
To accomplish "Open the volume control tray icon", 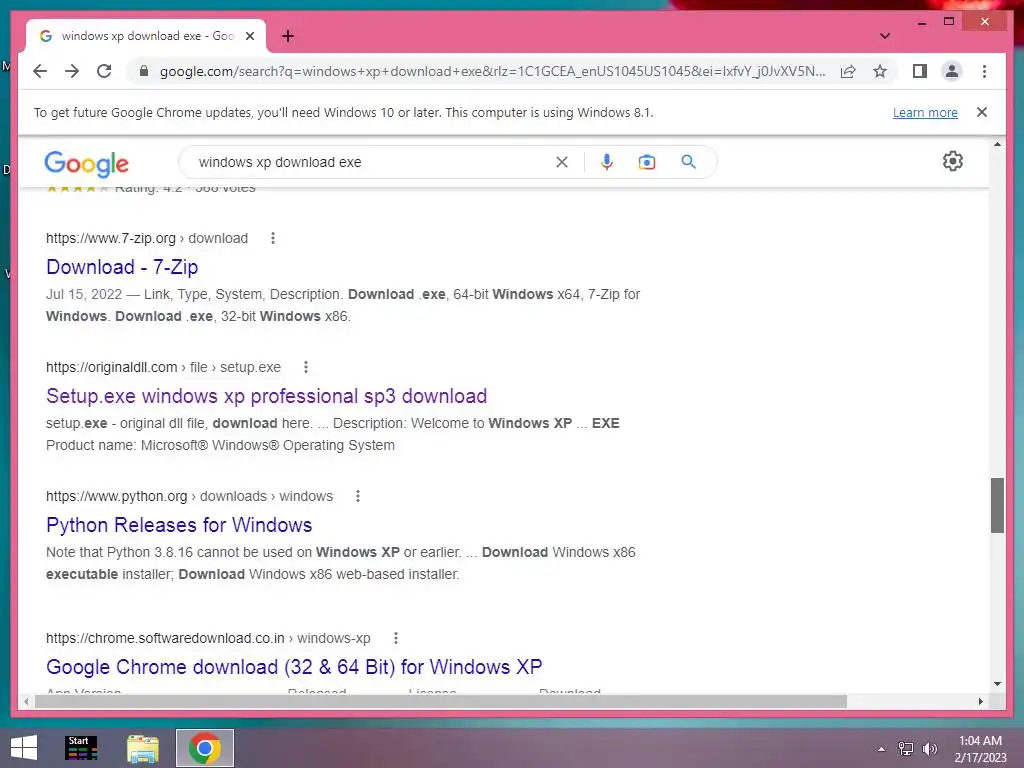I will click(x=929, y=749).
